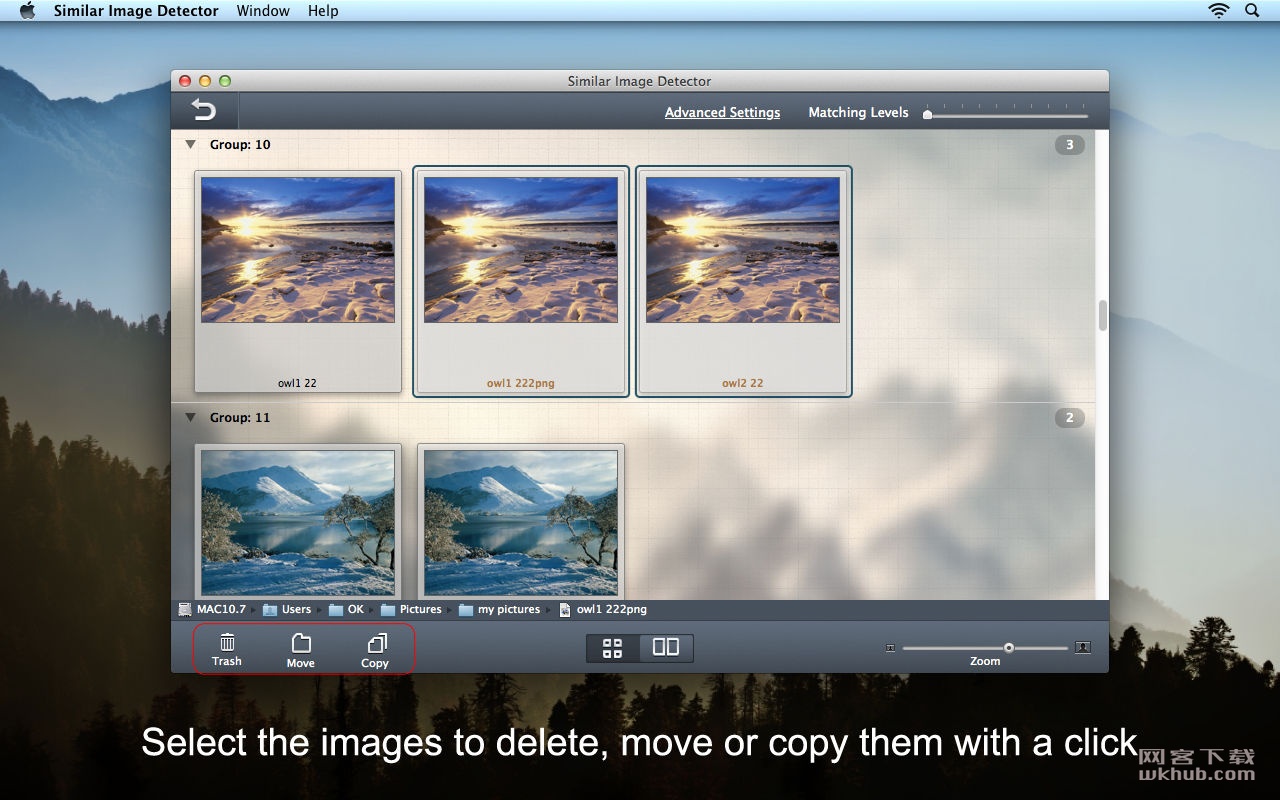Click OK folder in path bar

click(x=346, y=609)
